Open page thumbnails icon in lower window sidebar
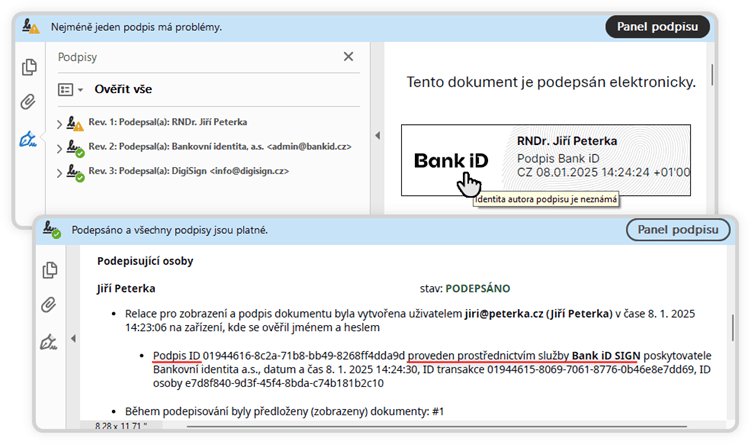Viewport: 755px width, 448px height. 50,270
